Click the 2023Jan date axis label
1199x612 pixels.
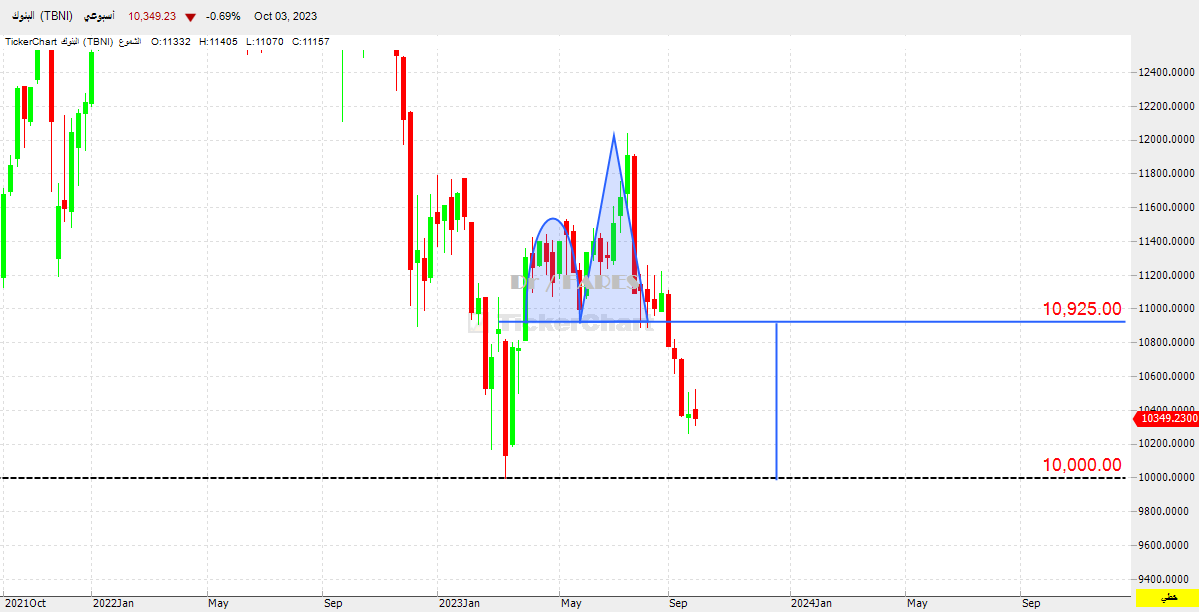pyautogui.click(x=459, y=604)
